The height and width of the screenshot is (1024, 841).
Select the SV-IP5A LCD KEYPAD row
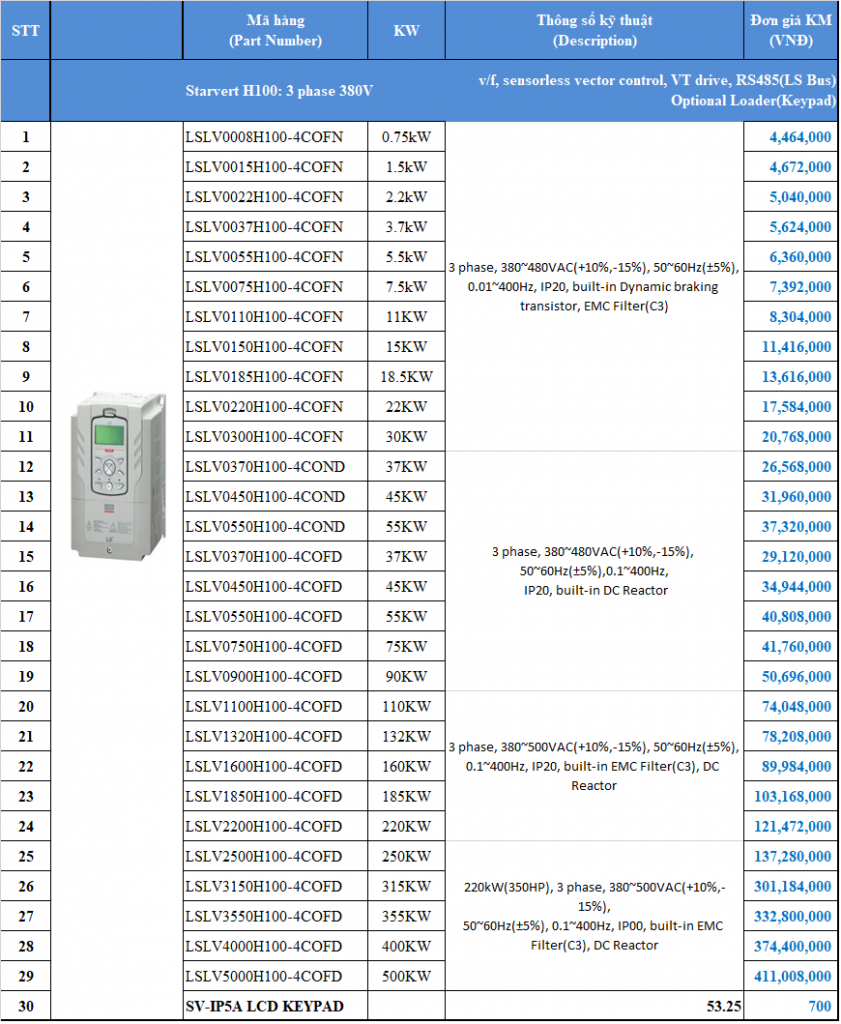pyautogui.click(x=264, y=1007)
